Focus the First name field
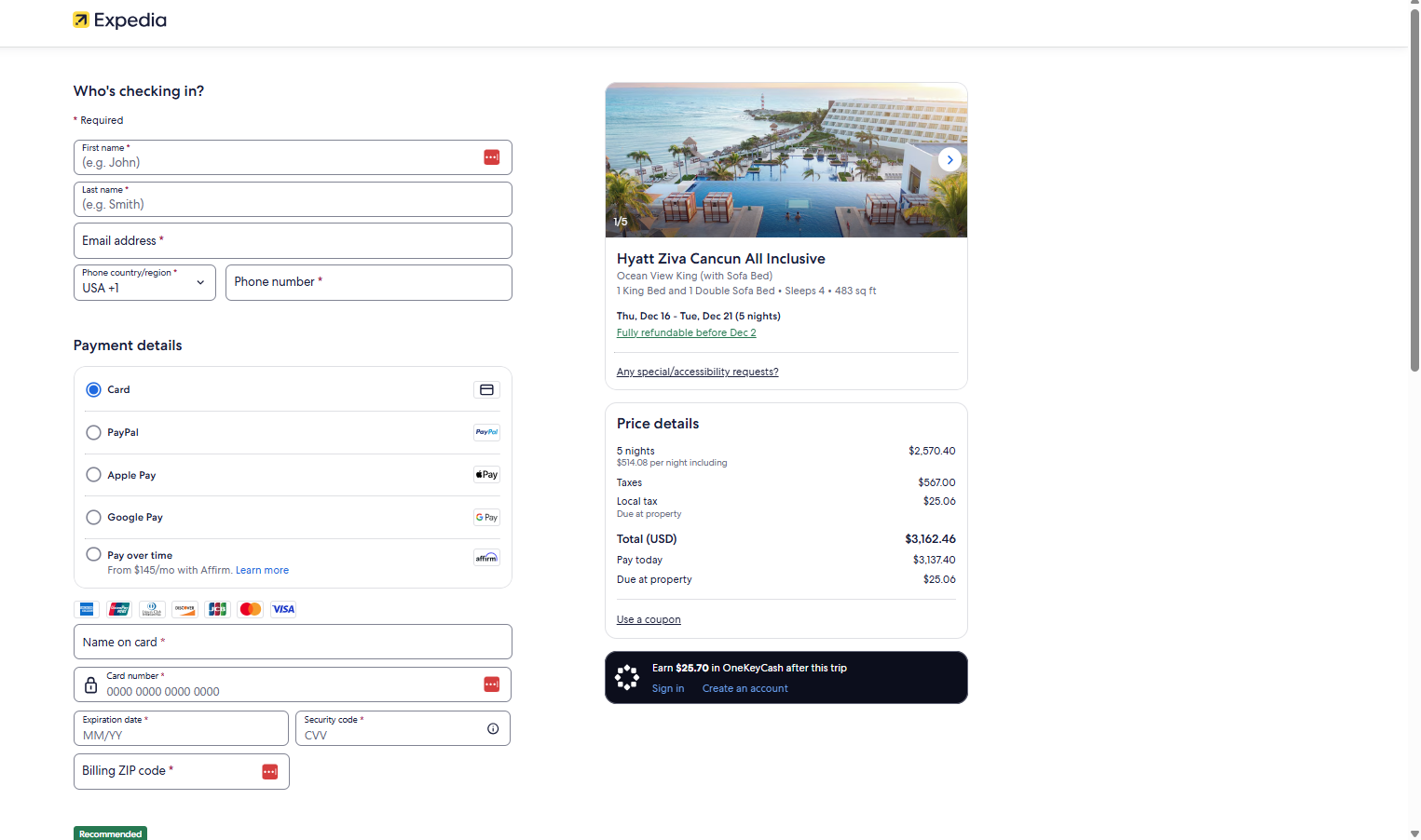This screenshot has height=840, width=1421. pos(293,157)
